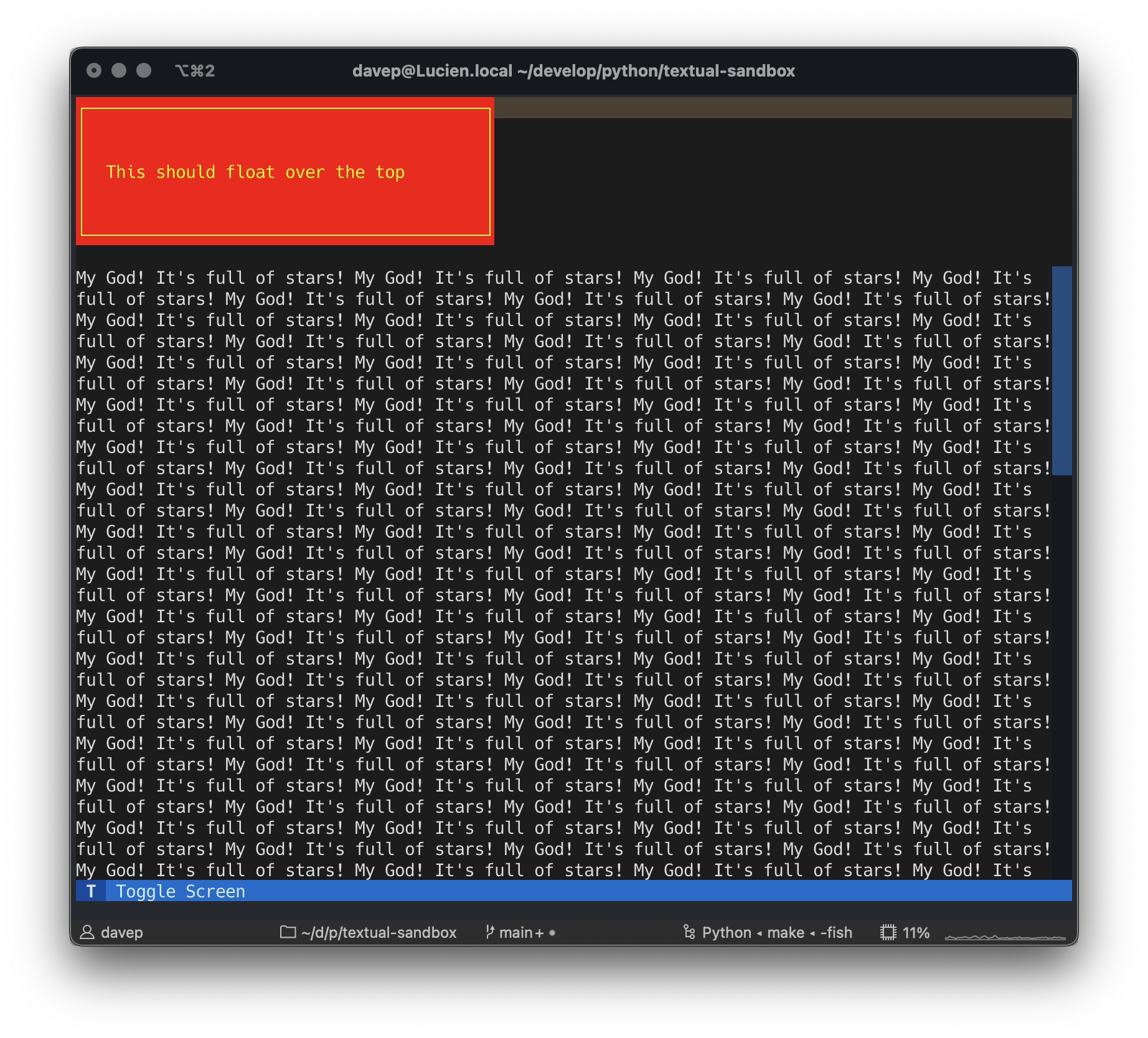
Task: Select the git branch icon before "main"
Action: pyautogui.click(x=489, y=932)
